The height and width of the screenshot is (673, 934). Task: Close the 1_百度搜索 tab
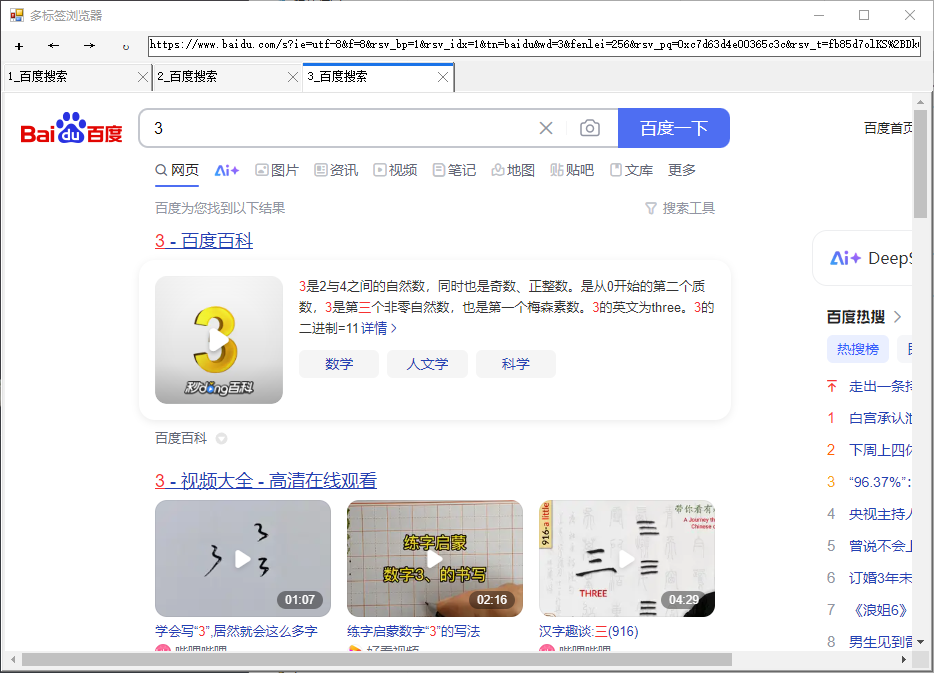142,77
